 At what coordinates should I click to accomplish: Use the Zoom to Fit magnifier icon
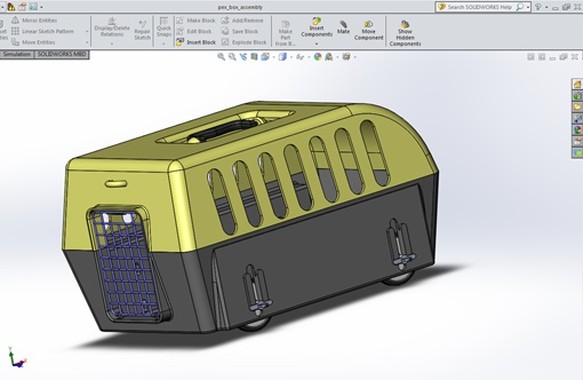(x=221, y=57)
